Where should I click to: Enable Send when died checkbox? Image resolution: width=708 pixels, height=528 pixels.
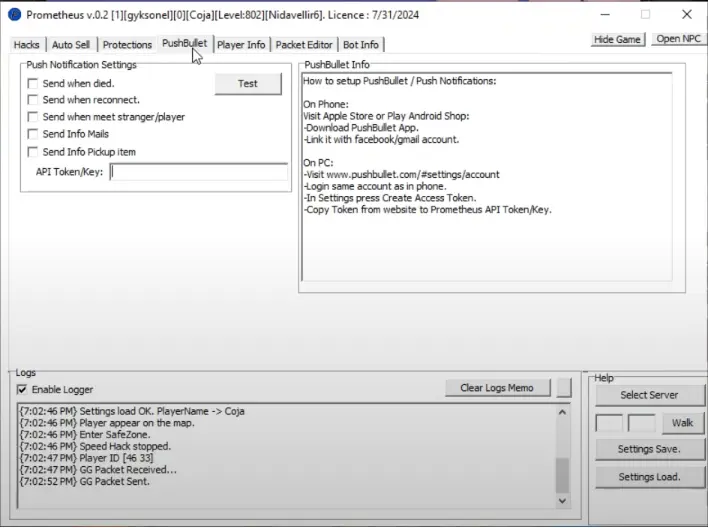point(33,84)
